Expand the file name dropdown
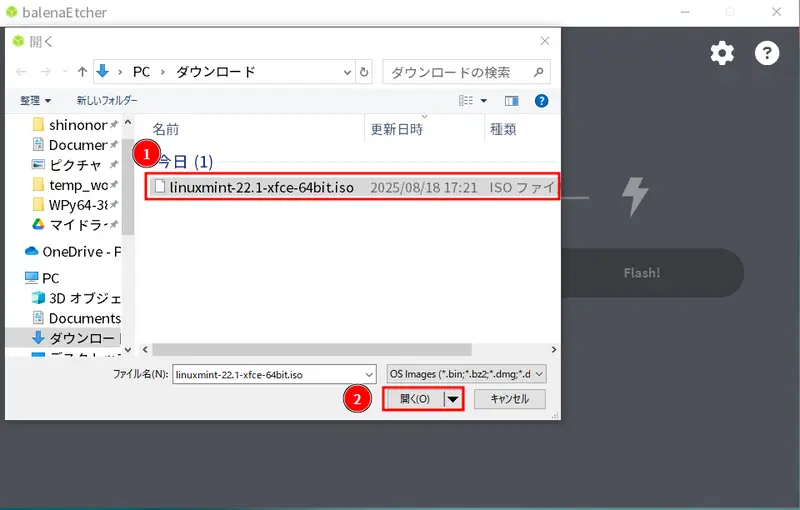 tap(369, 374)
